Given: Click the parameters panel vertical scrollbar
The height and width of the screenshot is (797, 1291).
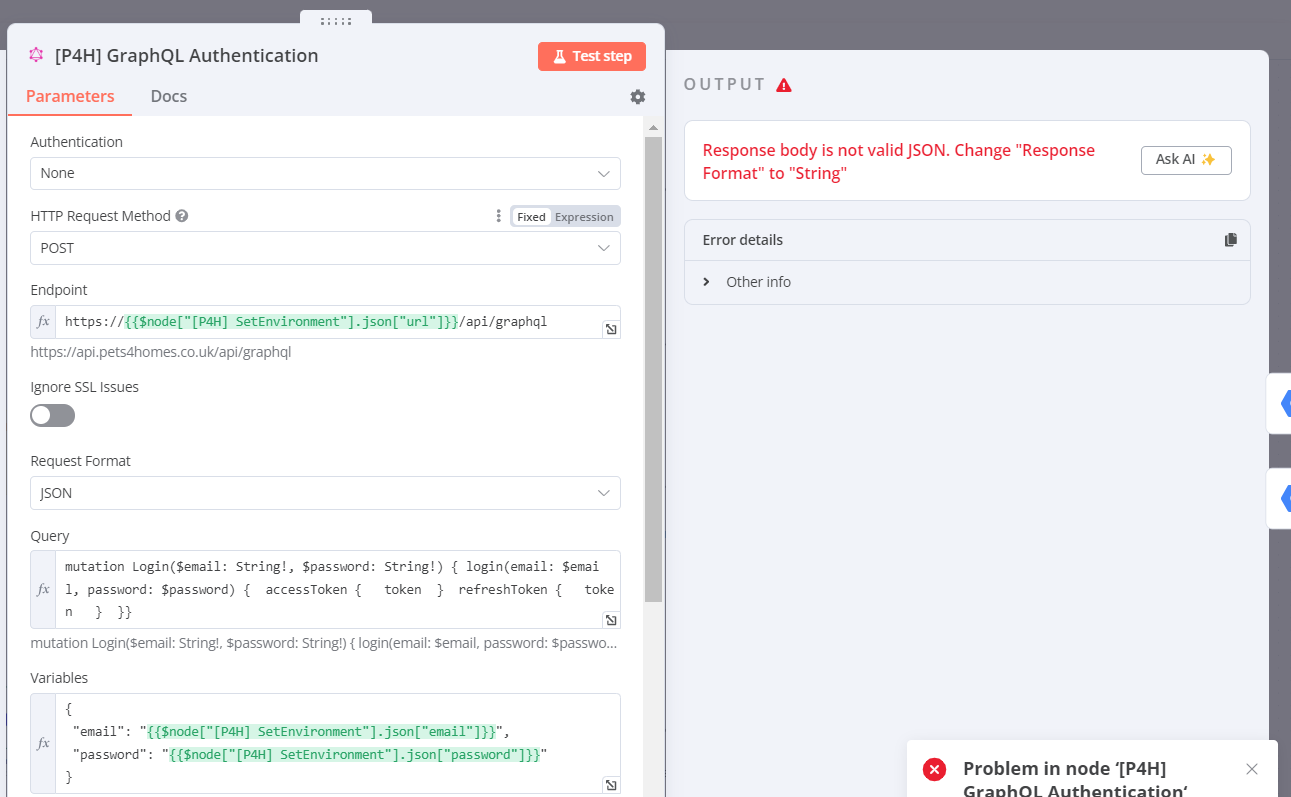Looking at the screenshot, I should 653,370.
